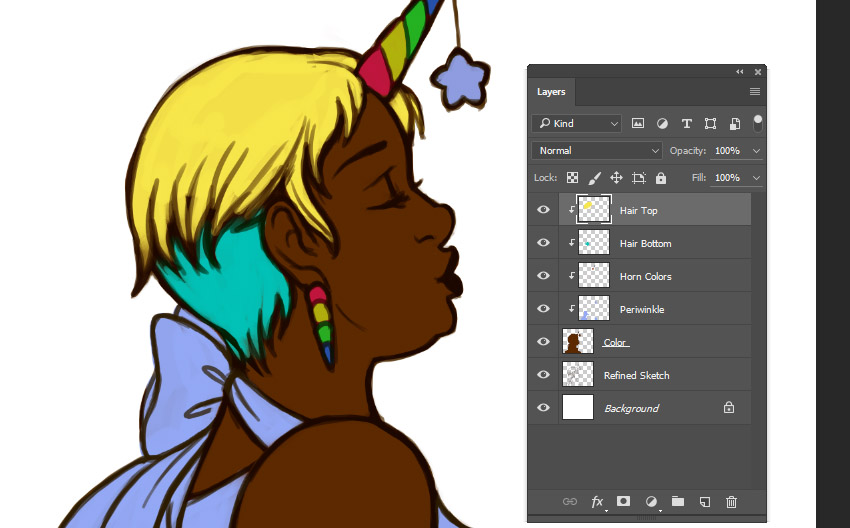Screen dimensions: 850x528
Task: Add a layer style with fx icon
Action: click(x=597, y=502)
